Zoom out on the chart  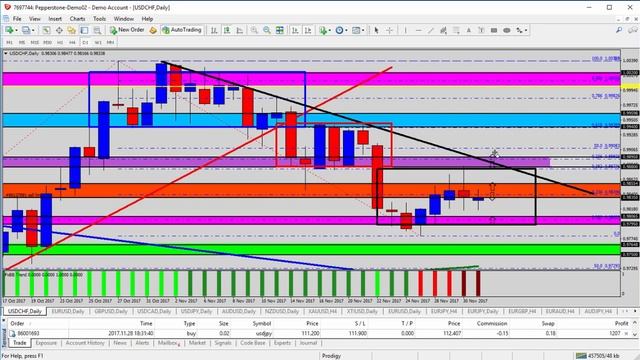[x=267, y=30]
